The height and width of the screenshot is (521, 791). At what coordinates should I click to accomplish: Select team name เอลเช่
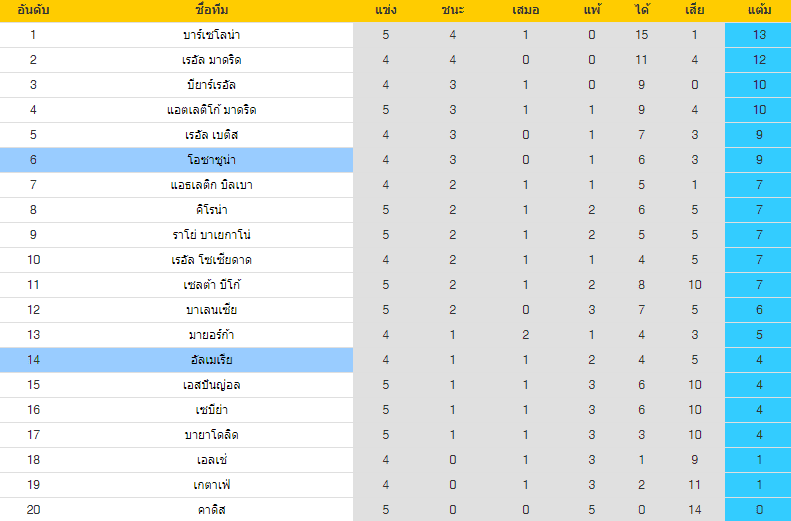[x=212, y=460]
